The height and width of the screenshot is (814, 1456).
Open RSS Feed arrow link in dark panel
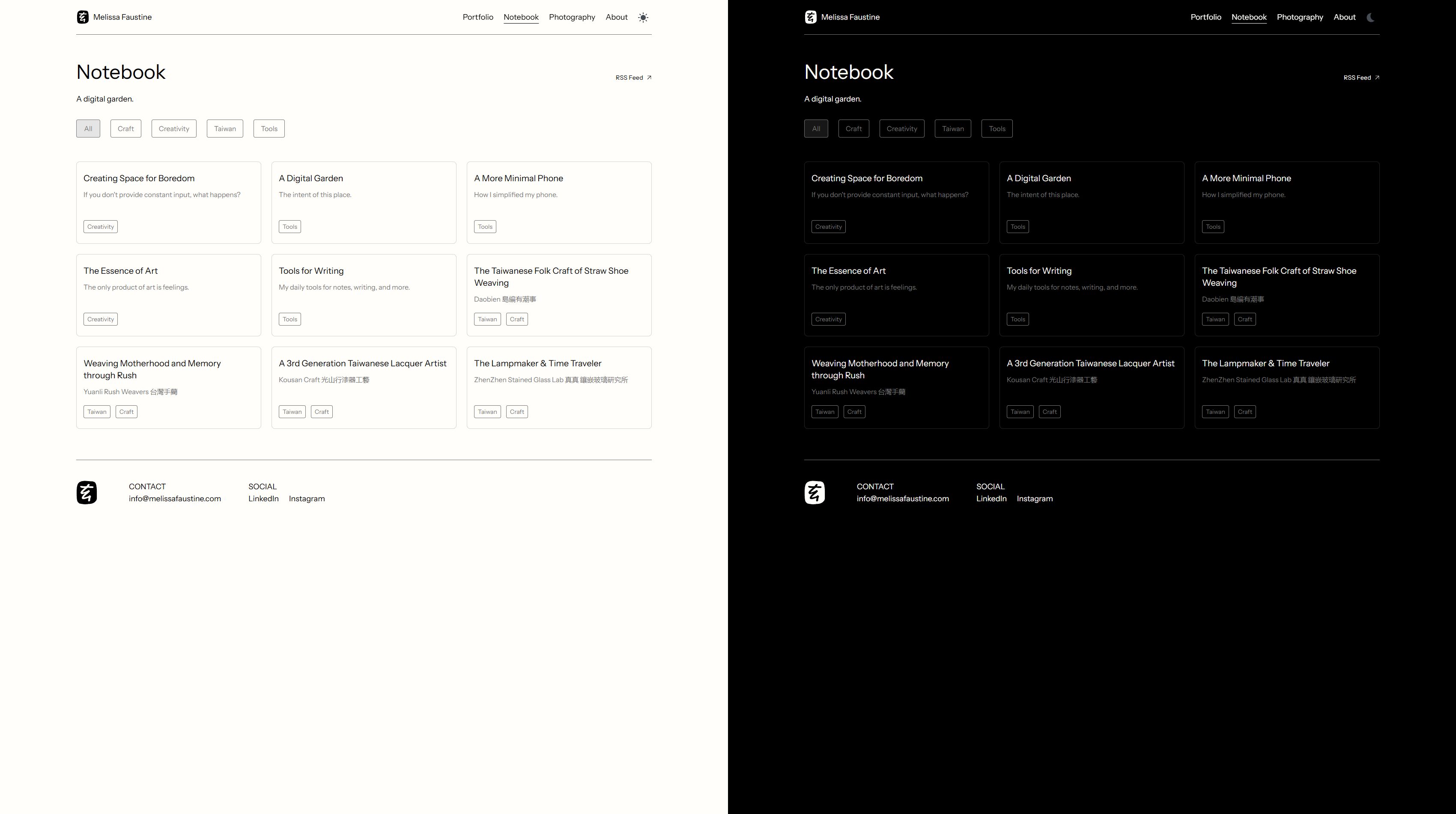click(x=1361, y=78)
